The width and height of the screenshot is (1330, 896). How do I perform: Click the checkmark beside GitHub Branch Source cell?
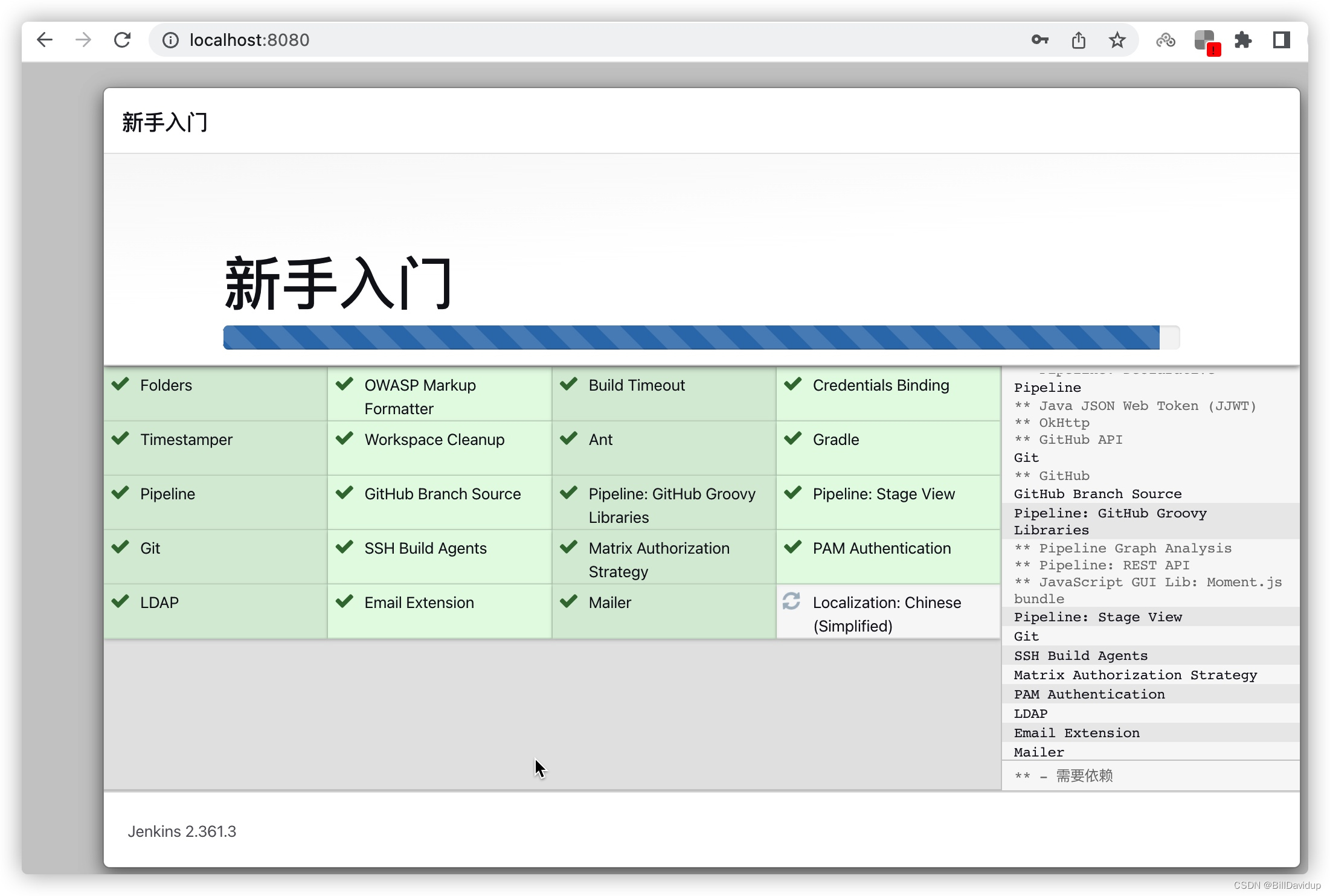pyautogui.click(x=344, y=492)
